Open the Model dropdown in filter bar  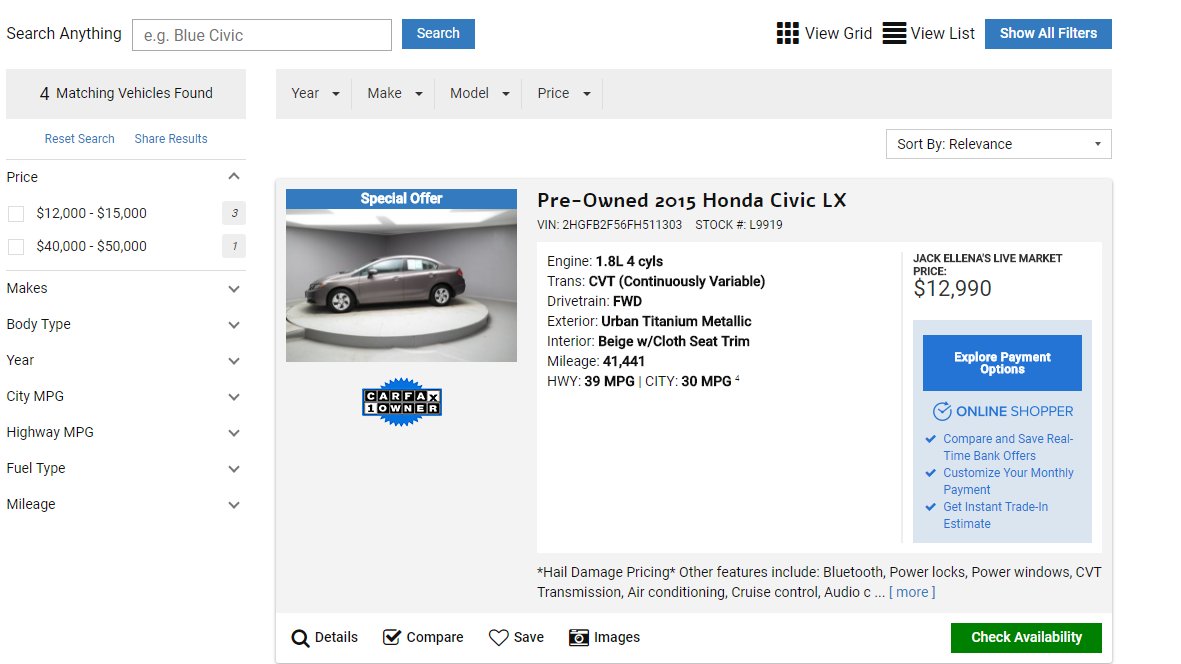(x=480, y=93)
